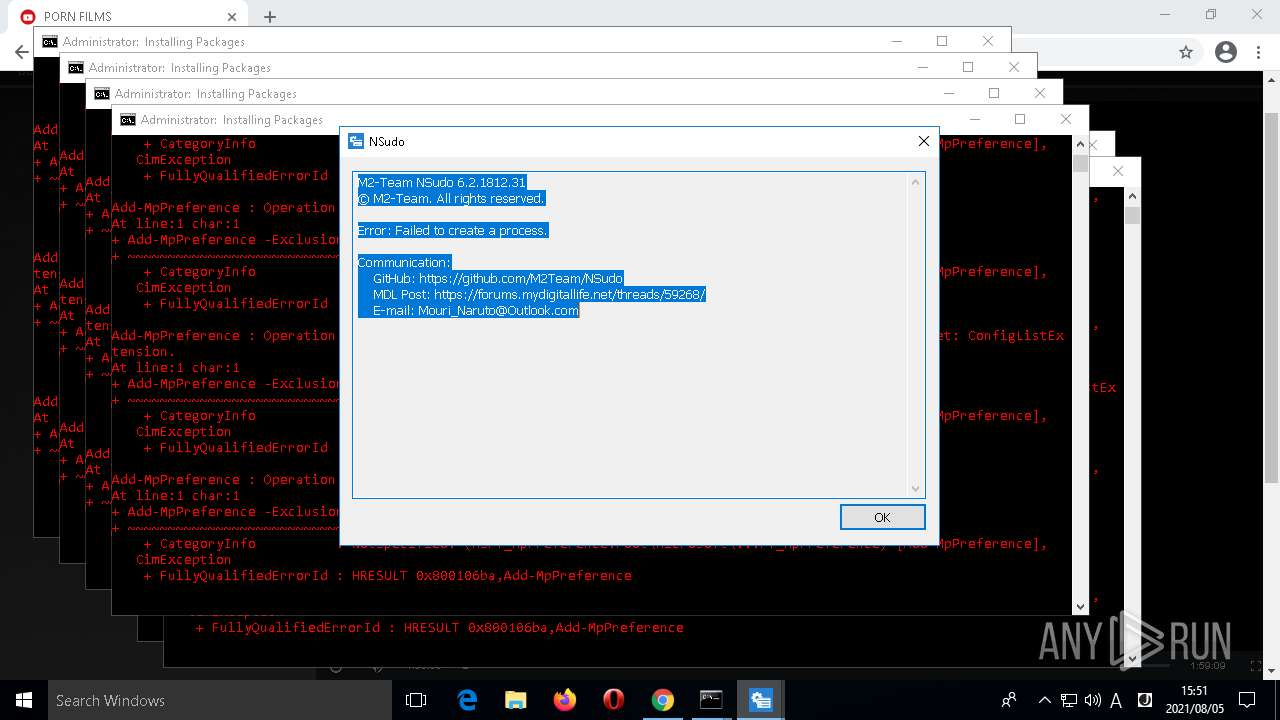
Task: Switch to Chrome from taskbar
Action: 663,700
